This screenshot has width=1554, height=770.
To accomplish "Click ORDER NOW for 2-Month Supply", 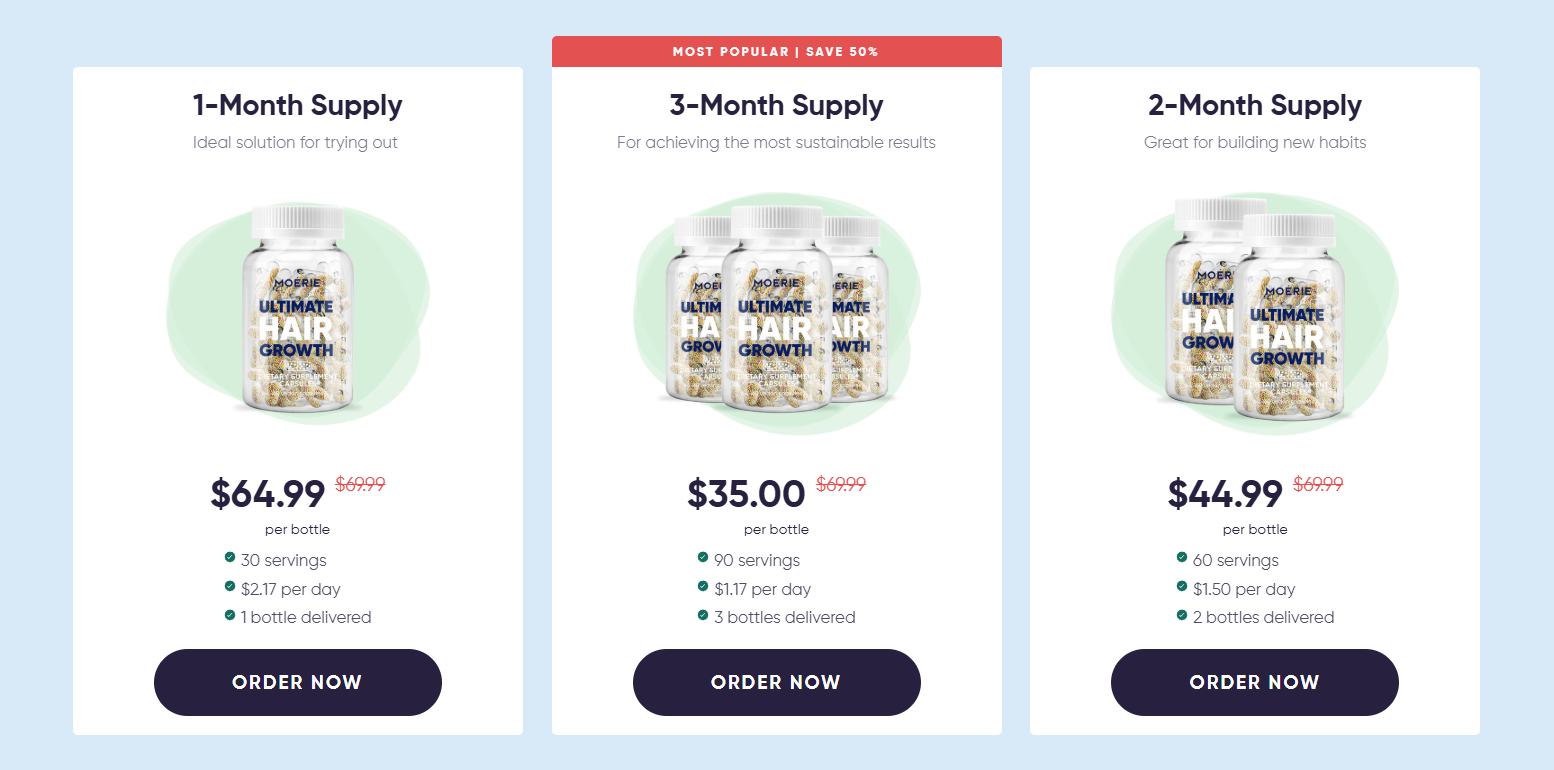I will (x=1254, y=682).
